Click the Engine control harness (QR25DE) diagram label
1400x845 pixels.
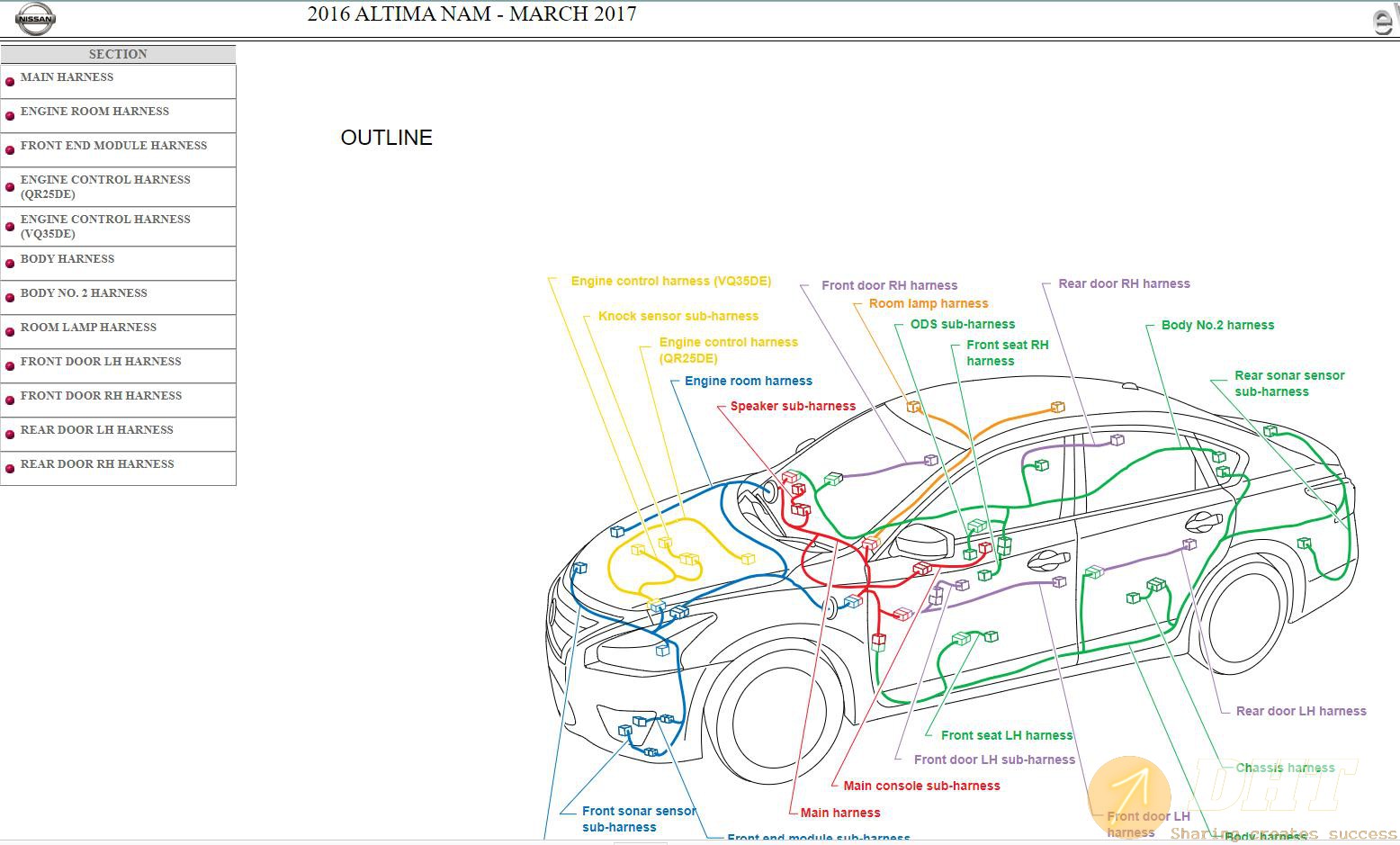tap(729, 350)
